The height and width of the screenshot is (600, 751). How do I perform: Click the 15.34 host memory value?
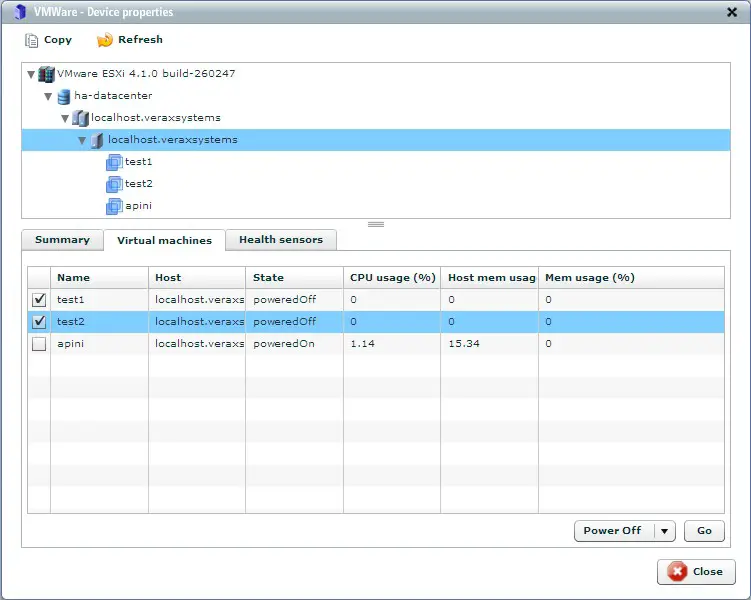tap(464, 344)
